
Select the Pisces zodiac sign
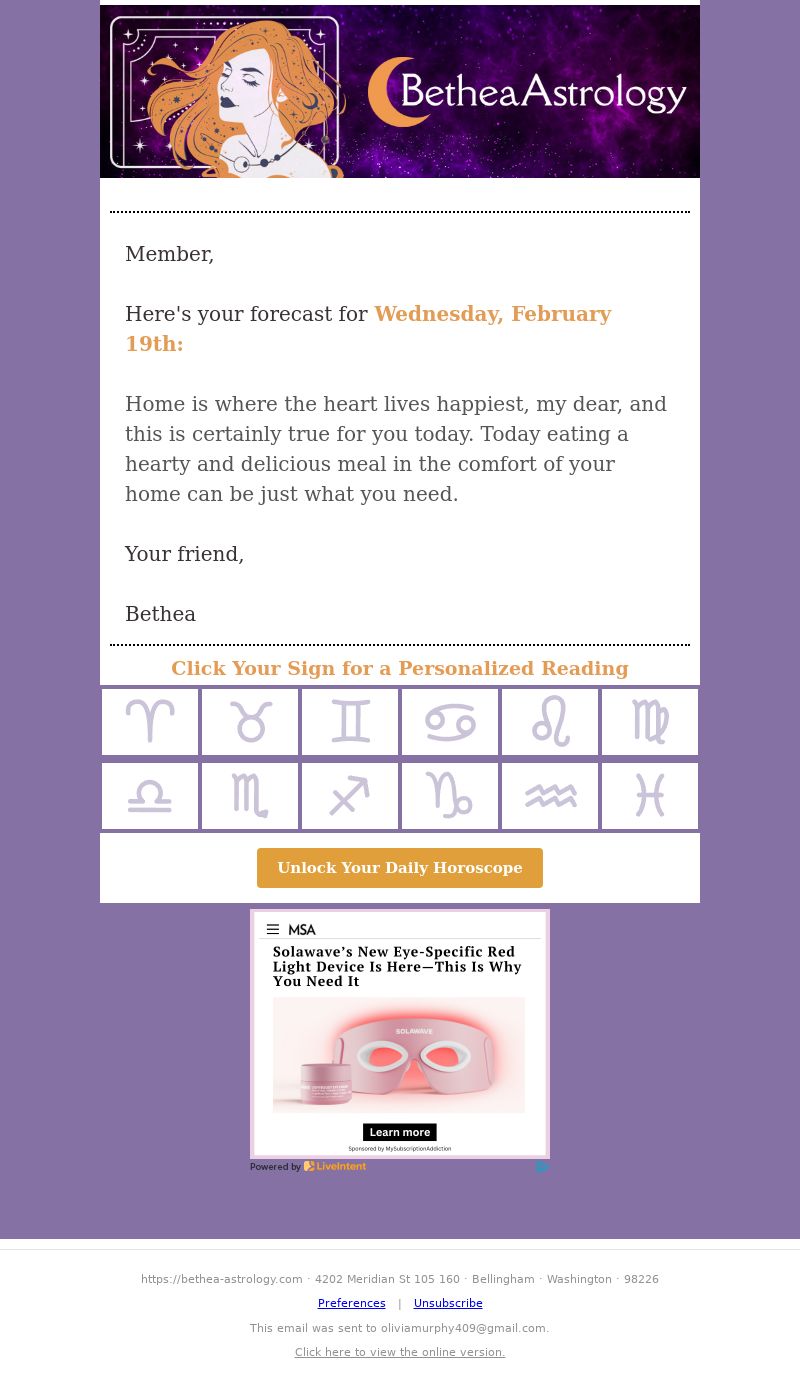[x=650, y=796]
